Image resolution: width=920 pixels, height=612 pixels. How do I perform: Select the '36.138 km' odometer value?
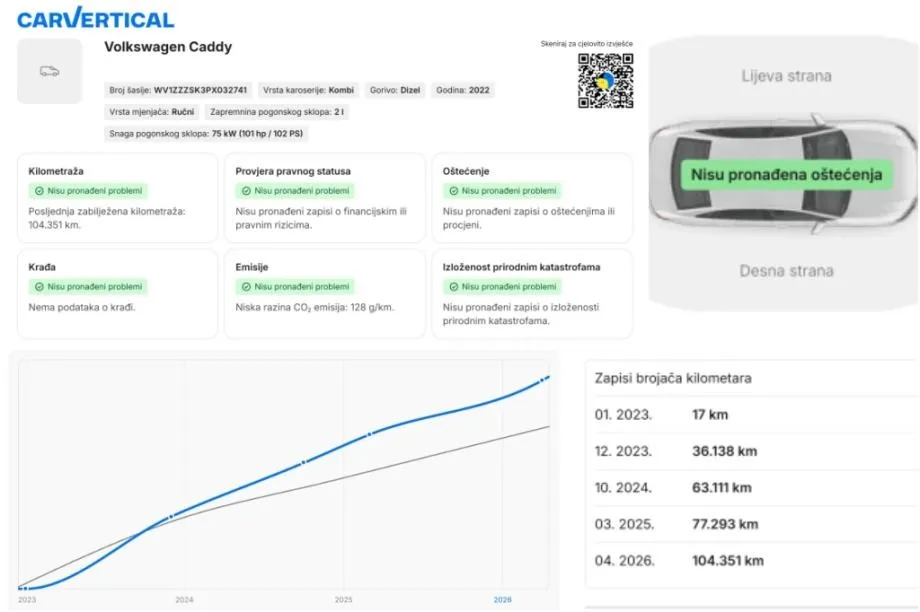725,451
